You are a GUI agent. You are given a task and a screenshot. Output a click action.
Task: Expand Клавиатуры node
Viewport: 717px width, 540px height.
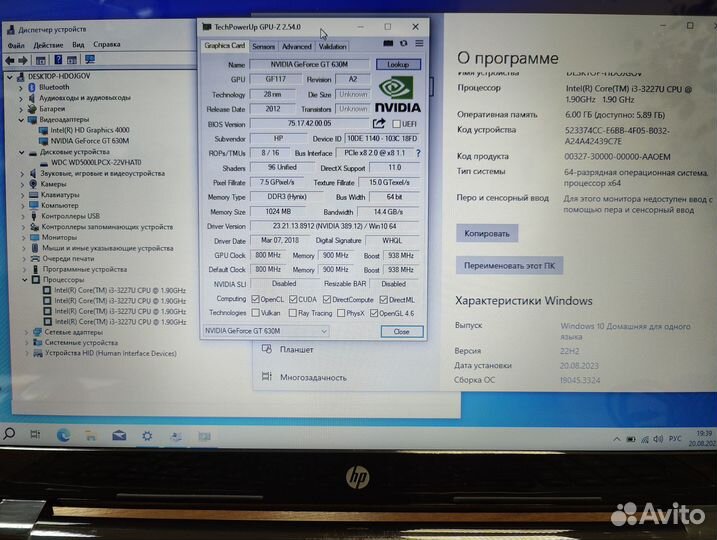tap(23, 195)
